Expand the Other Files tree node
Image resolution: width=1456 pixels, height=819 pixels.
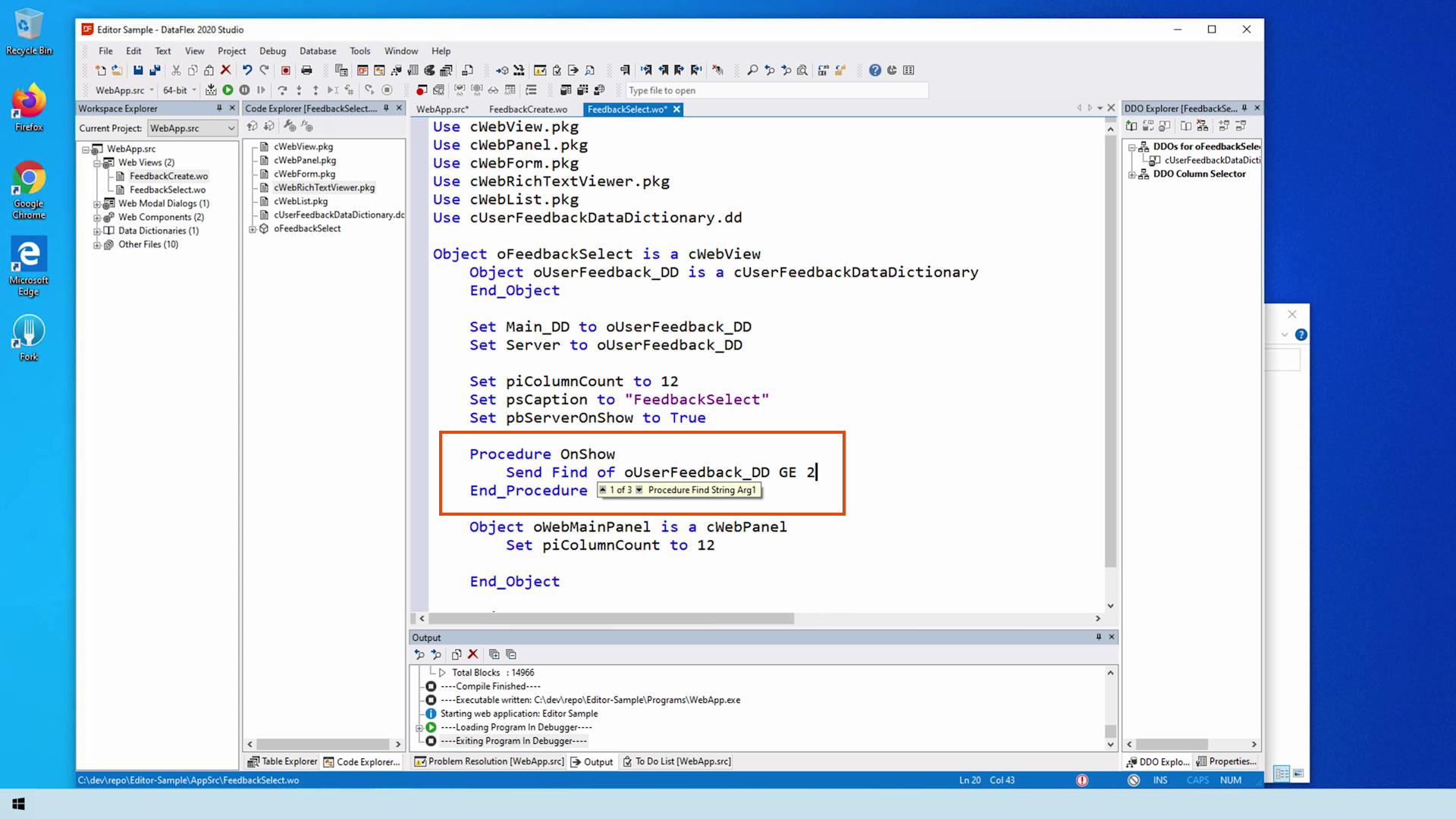(97, 245)
